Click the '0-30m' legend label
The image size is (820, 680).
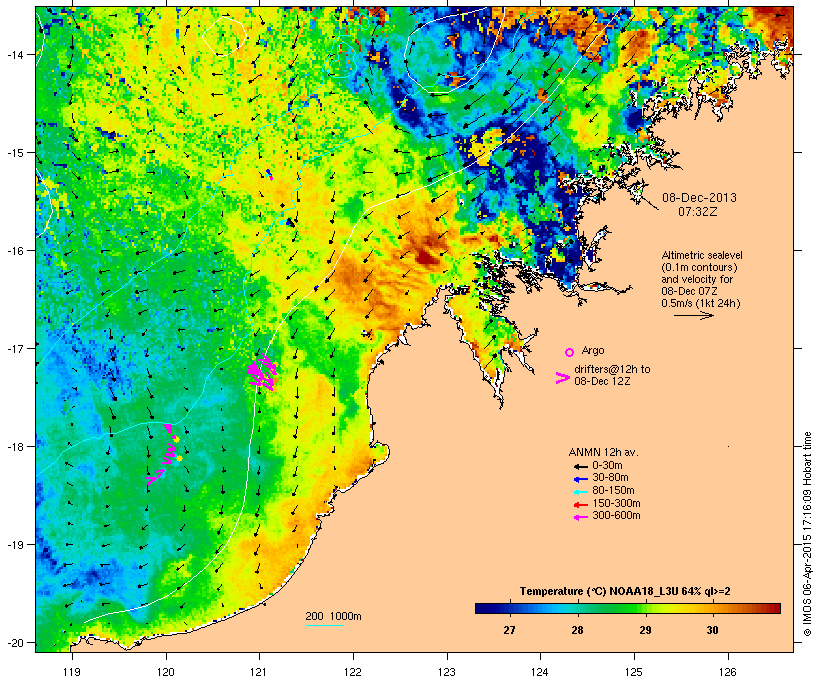coord(607,466)
